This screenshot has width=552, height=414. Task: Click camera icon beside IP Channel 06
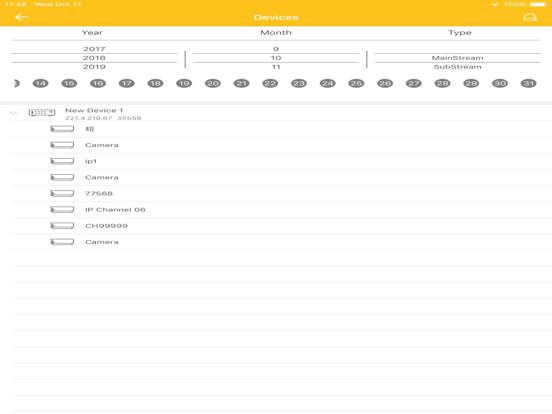(x=62, y=210)
